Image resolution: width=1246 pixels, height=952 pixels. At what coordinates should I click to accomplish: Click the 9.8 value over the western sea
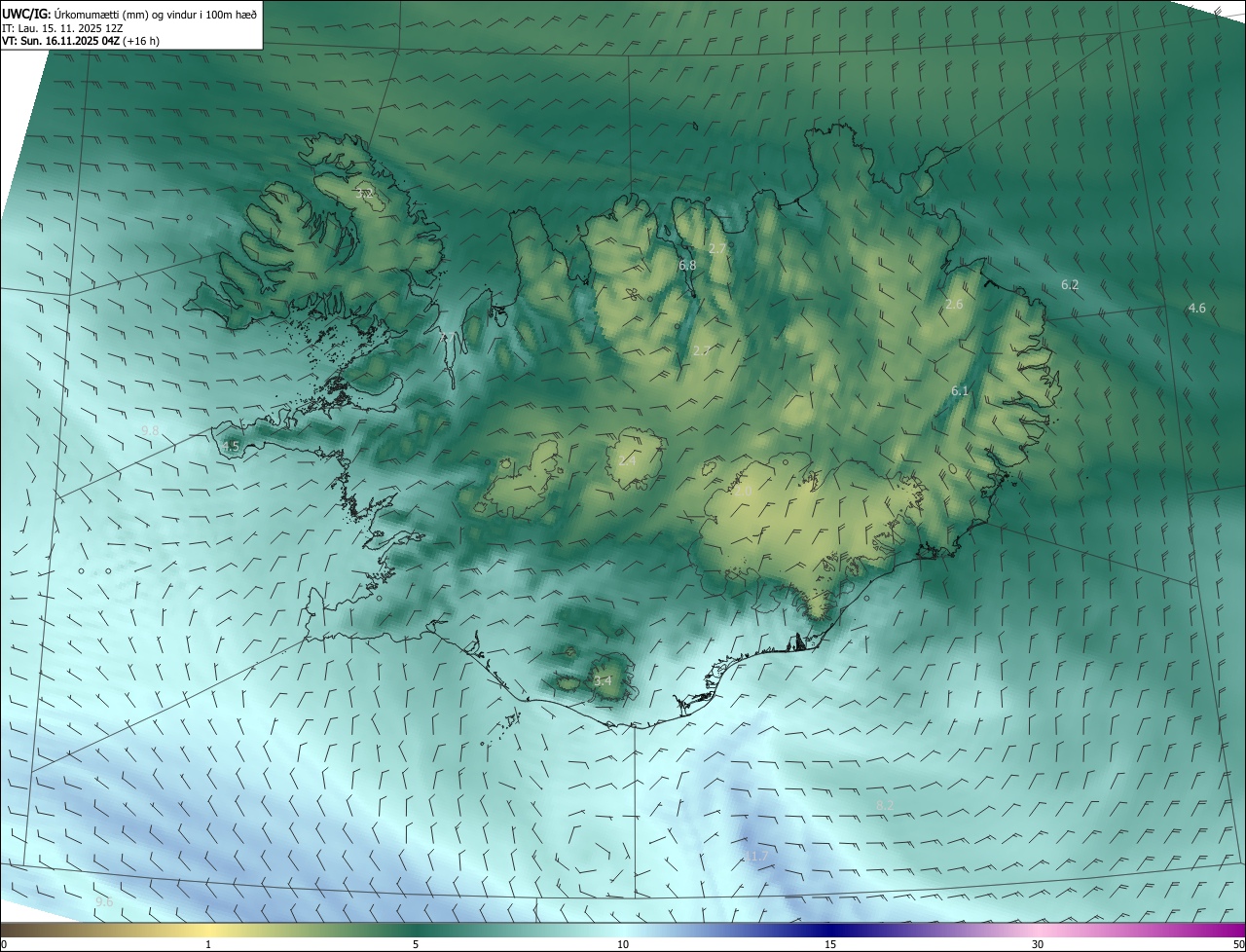coord(150,429)
